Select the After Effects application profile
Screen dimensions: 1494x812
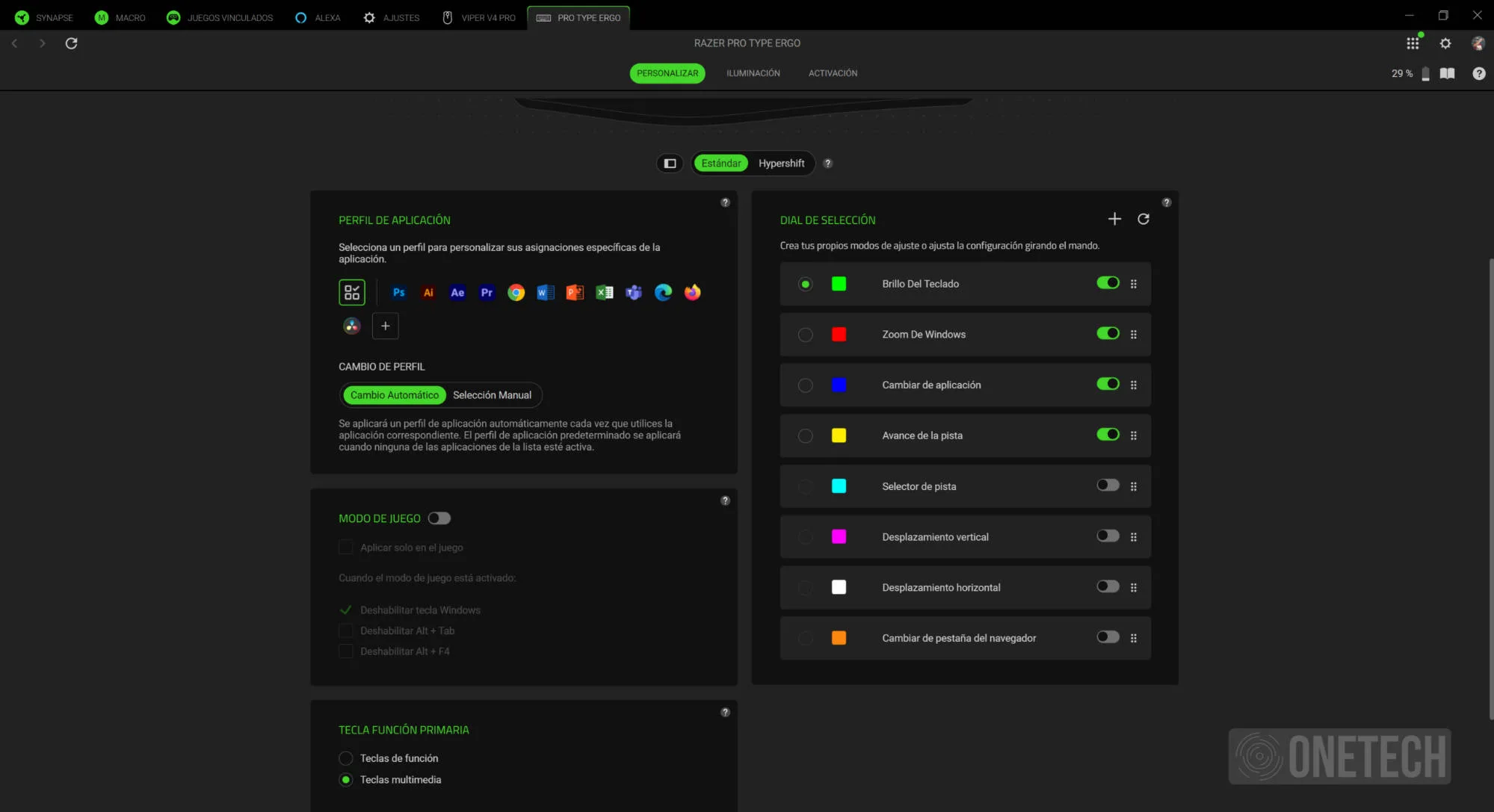coord(457,293)
